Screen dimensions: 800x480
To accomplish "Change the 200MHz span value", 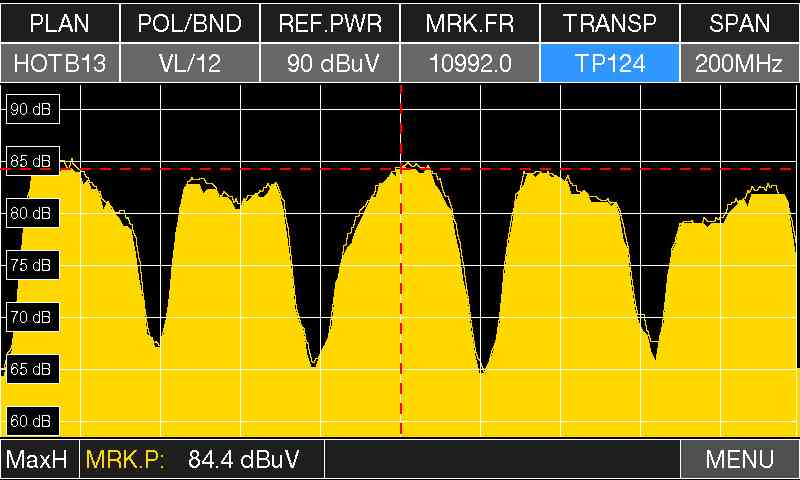I will [x=740, y=63].
